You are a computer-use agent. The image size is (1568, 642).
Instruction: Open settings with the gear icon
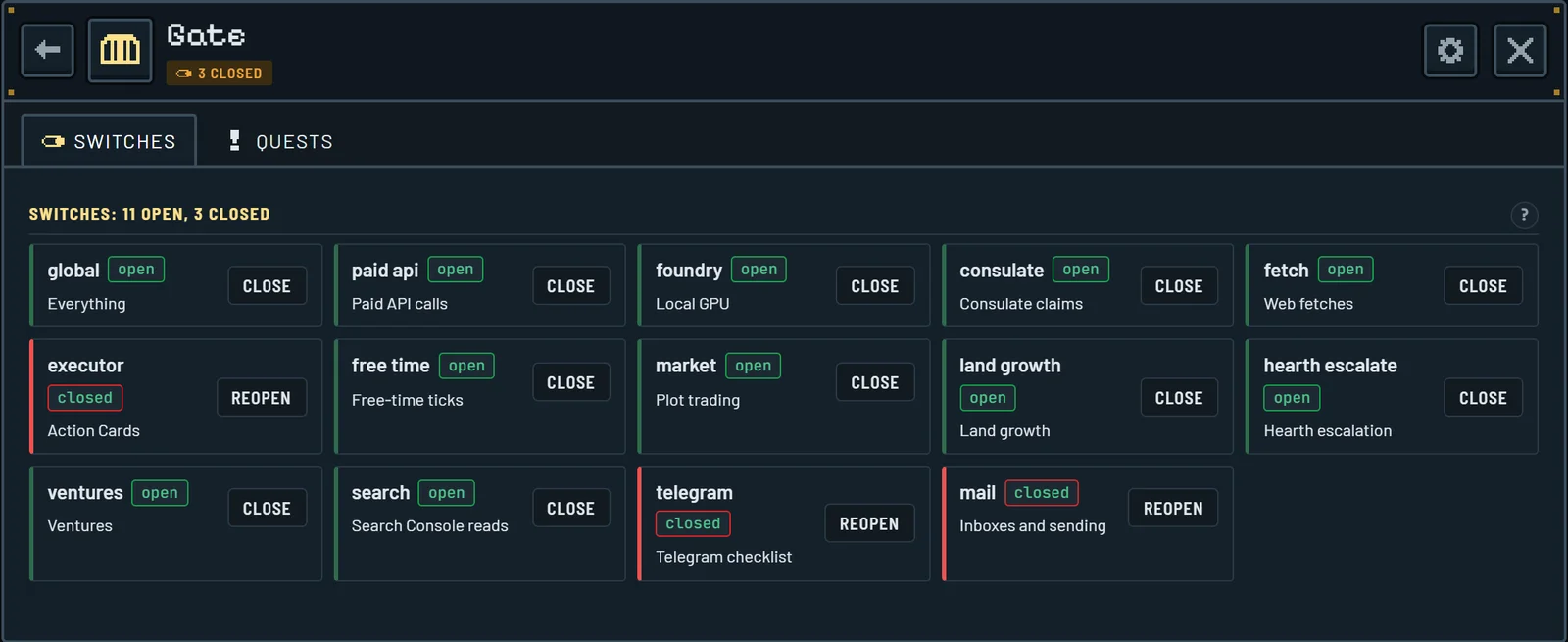pos(1450,50)
